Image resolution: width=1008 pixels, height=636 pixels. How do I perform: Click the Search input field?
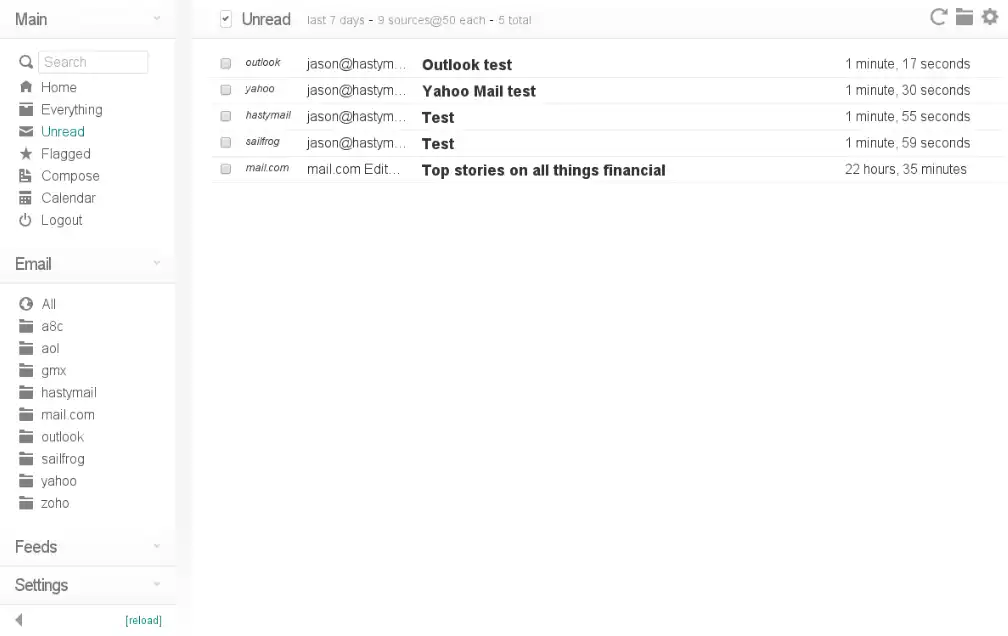click(93, 62)
